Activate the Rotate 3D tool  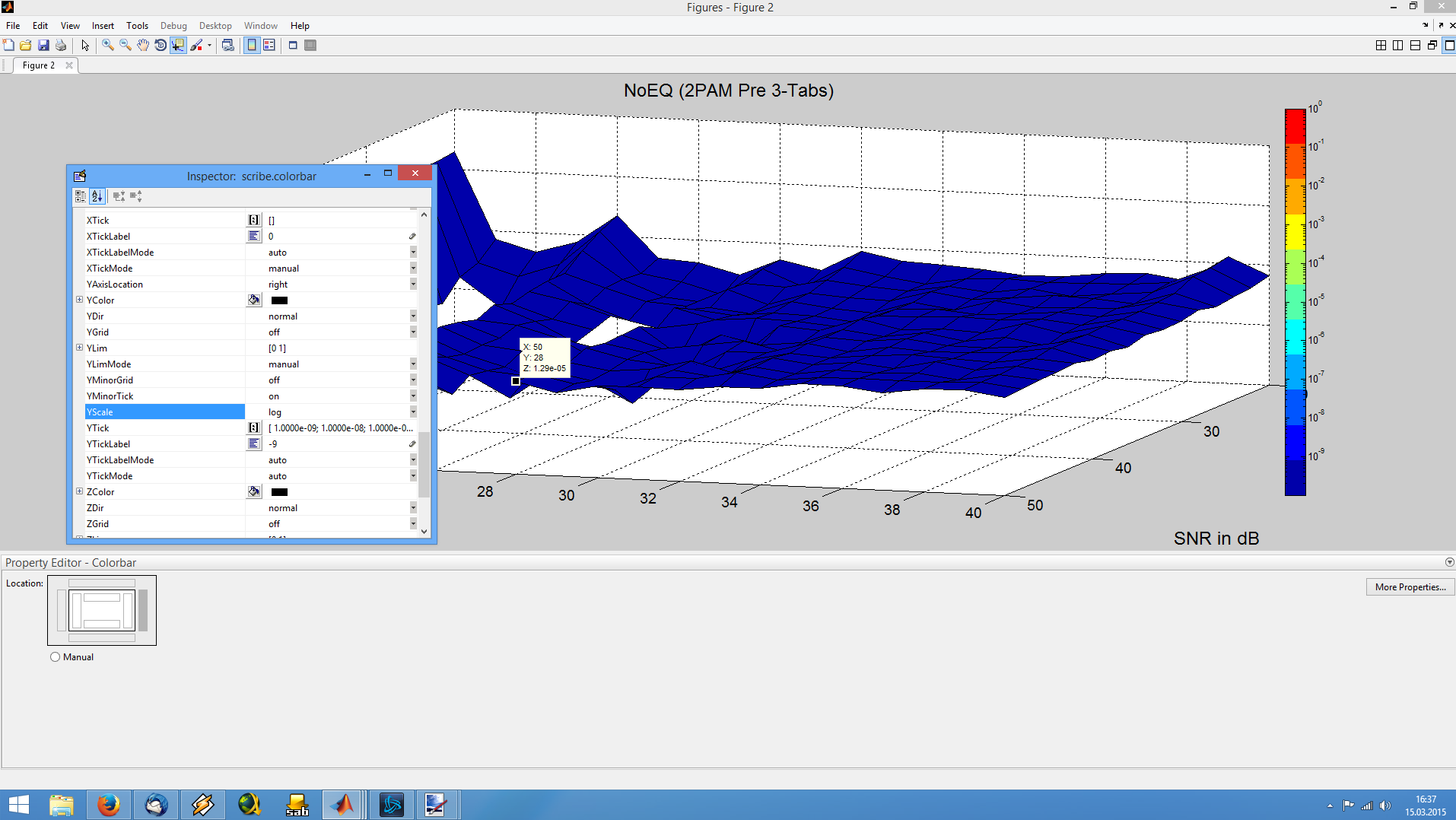point(161,46)
